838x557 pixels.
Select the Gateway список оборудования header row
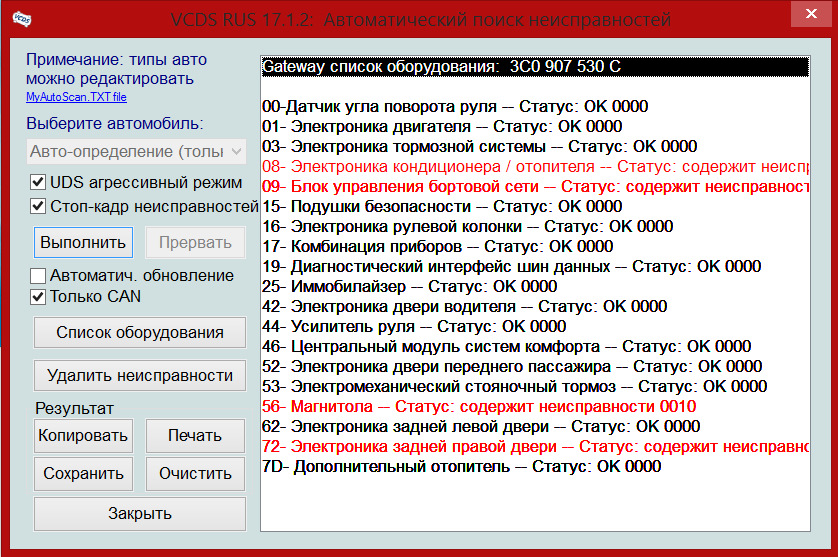pos(535,67)
